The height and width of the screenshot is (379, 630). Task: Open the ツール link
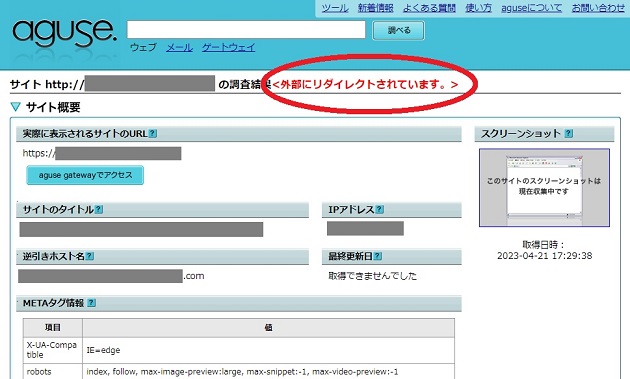tap(335, 8)
